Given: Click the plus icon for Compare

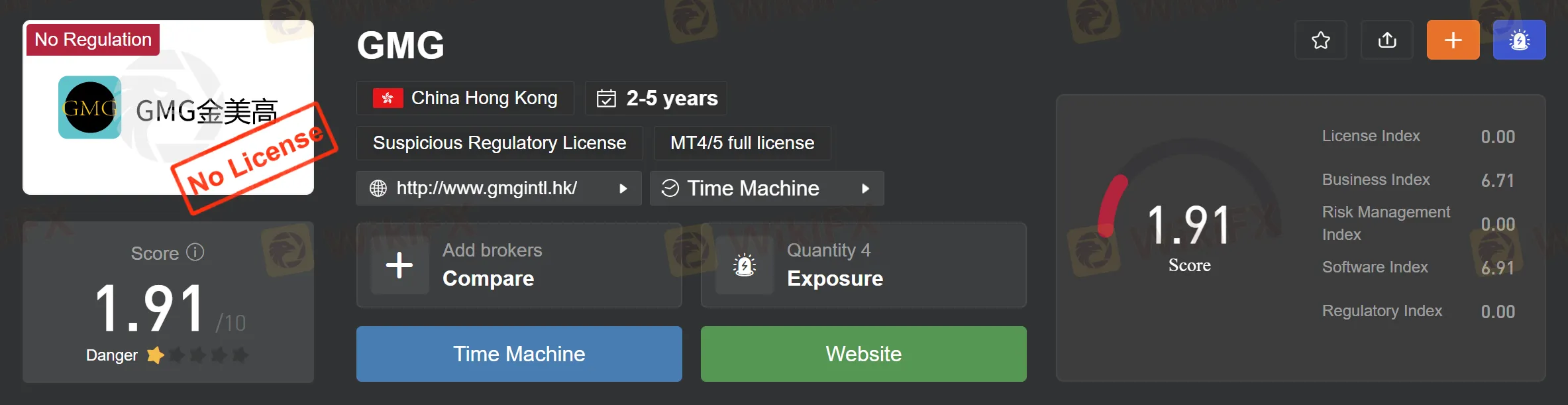Looking at the screenshot, I should click(399, 266).
